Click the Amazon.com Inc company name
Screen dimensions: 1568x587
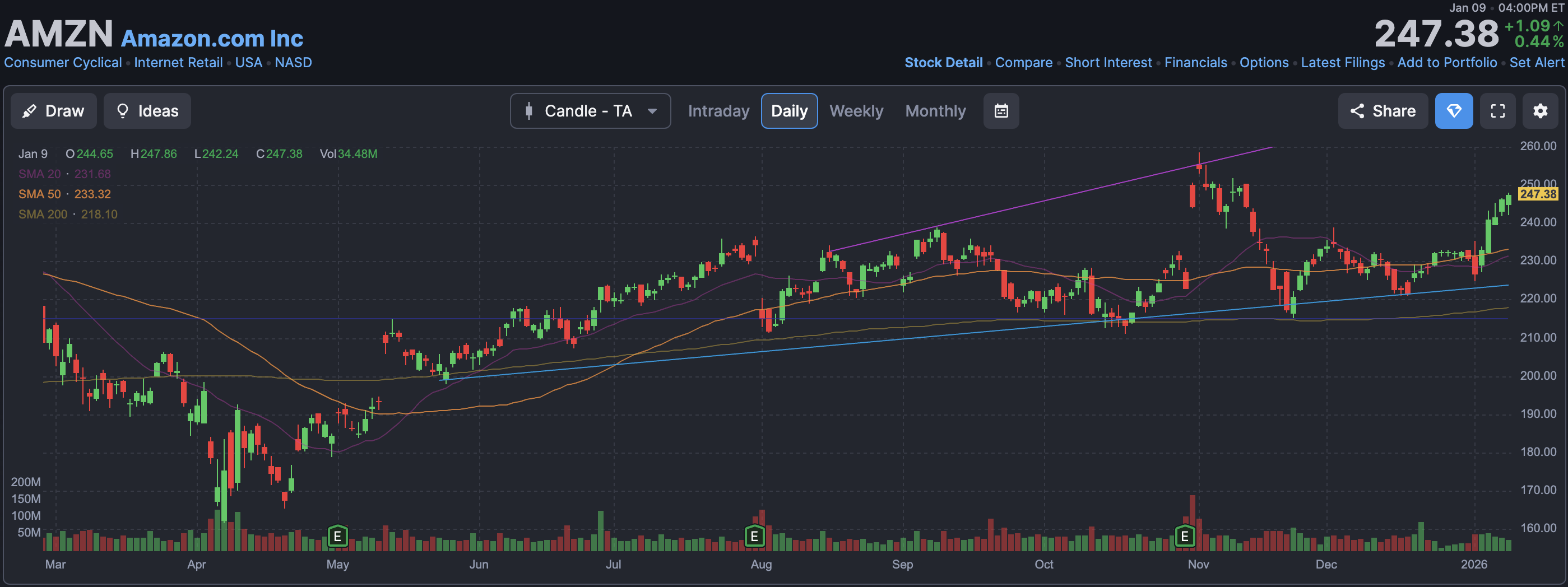[x=212, y=38]
